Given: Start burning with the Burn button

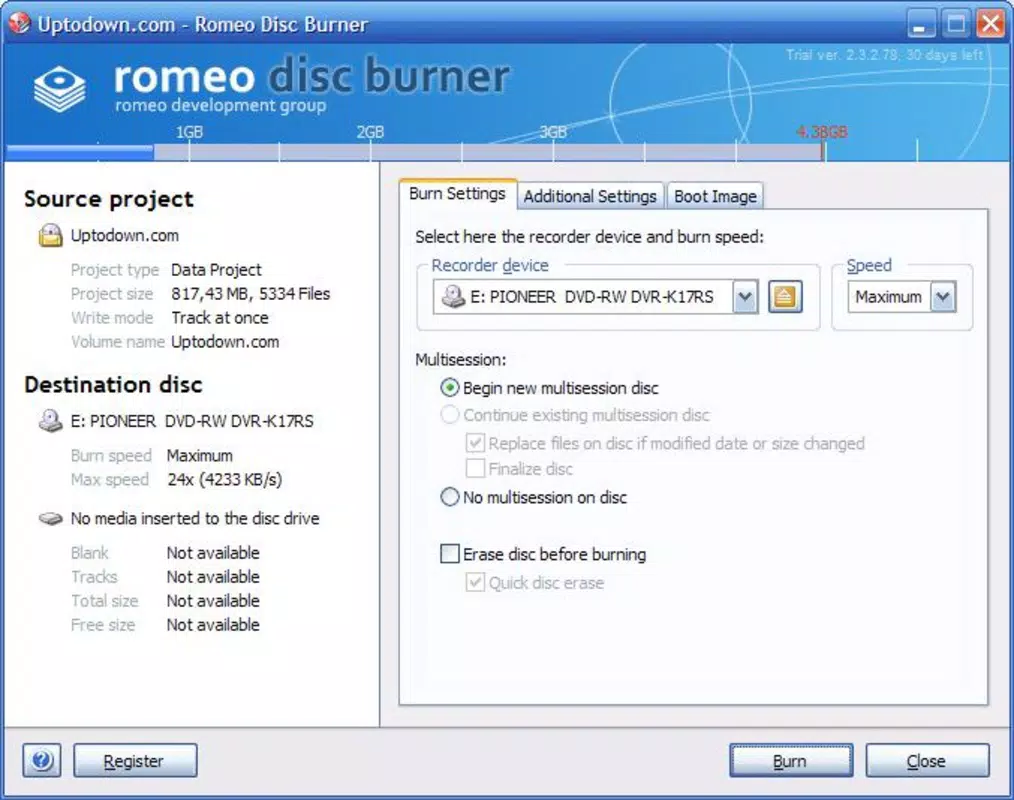Looking at the screenshot, I should [790, 761].
